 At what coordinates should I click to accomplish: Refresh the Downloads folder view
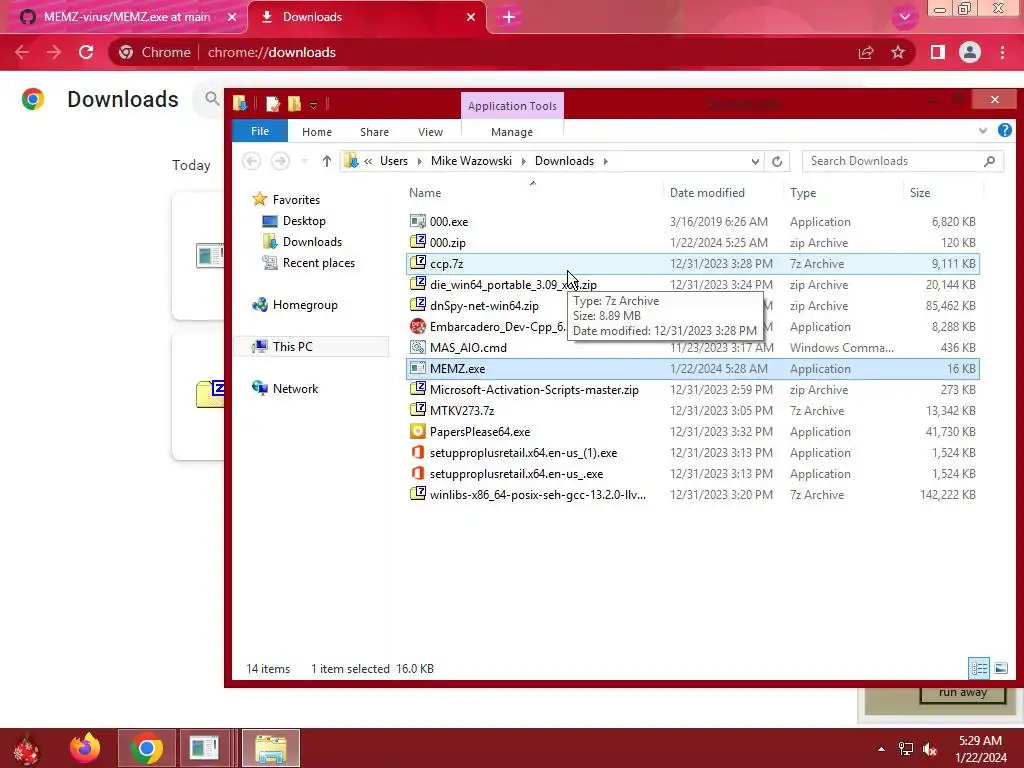click(x=776, y=161)
